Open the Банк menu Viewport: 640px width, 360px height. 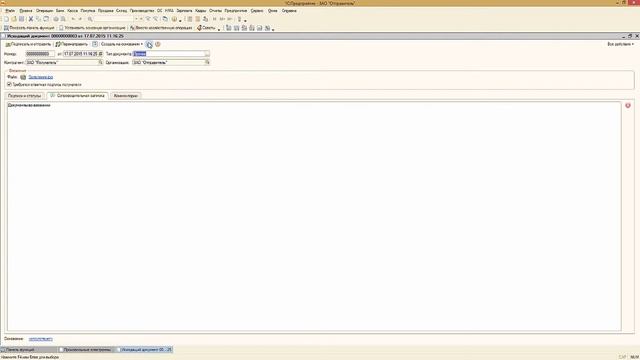click(60, 11)
